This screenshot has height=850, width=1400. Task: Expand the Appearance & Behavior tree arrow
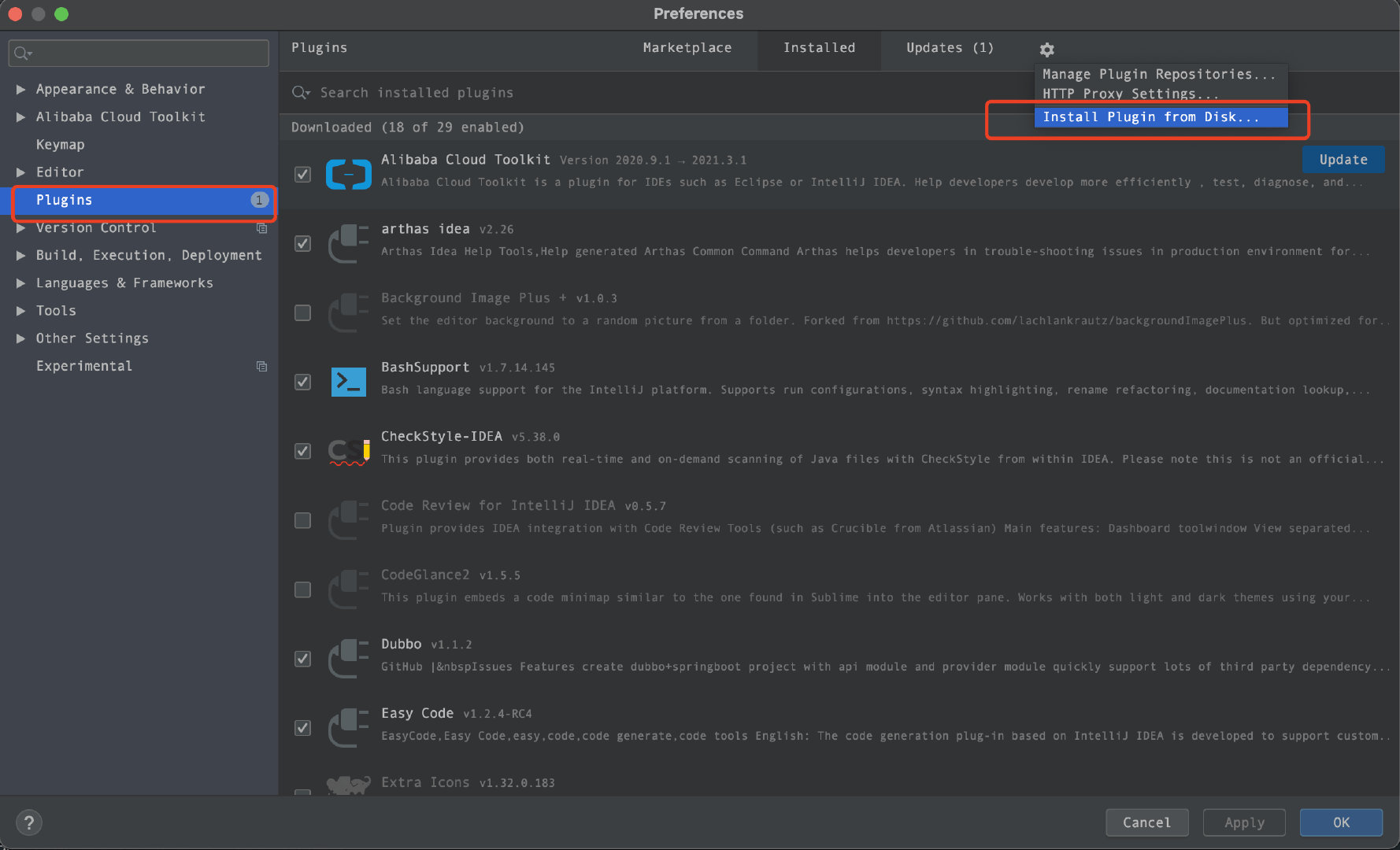pos(20,89)
